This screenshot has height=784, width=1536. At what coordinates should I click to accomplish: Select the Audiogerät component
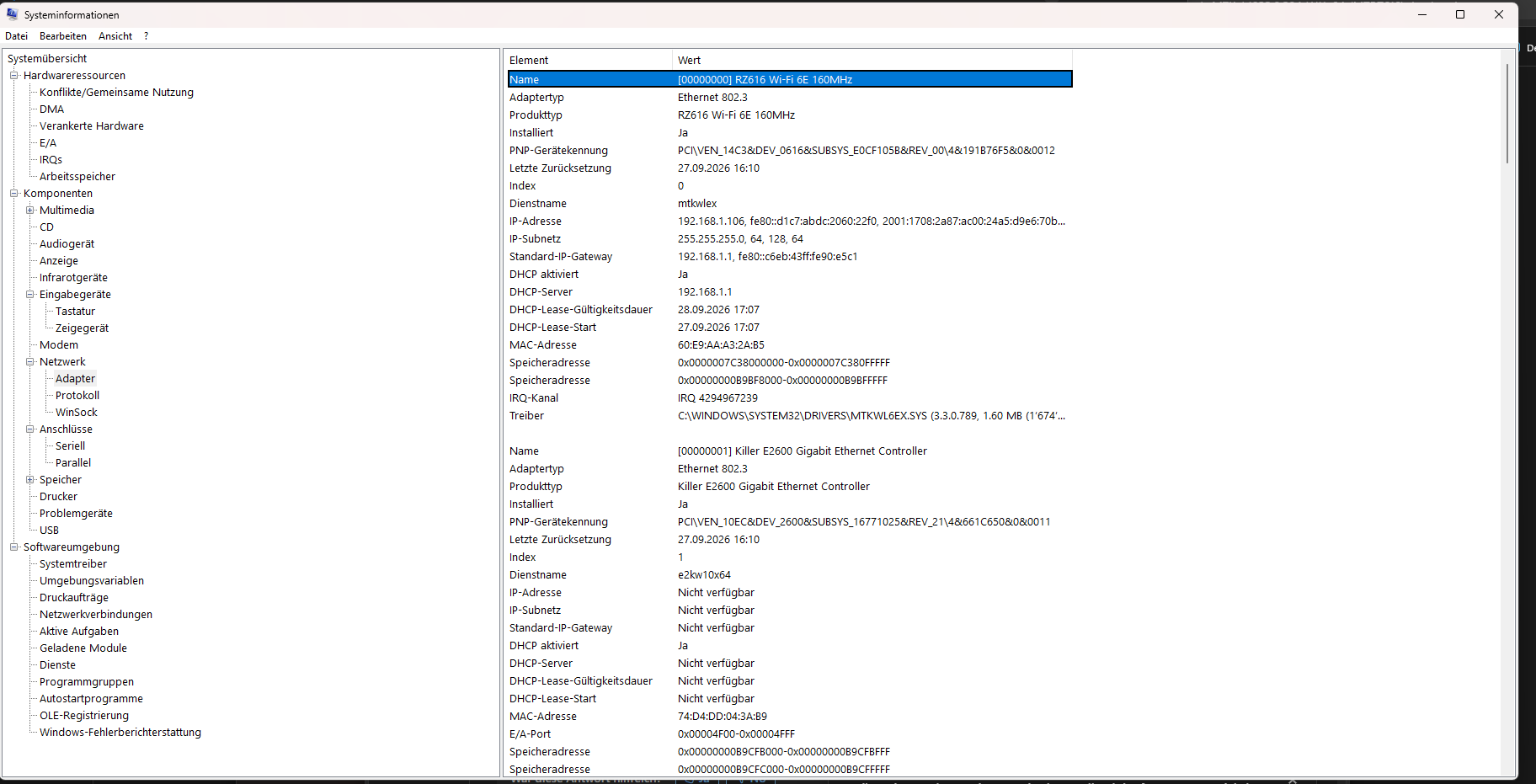click(x=67, y=244)
